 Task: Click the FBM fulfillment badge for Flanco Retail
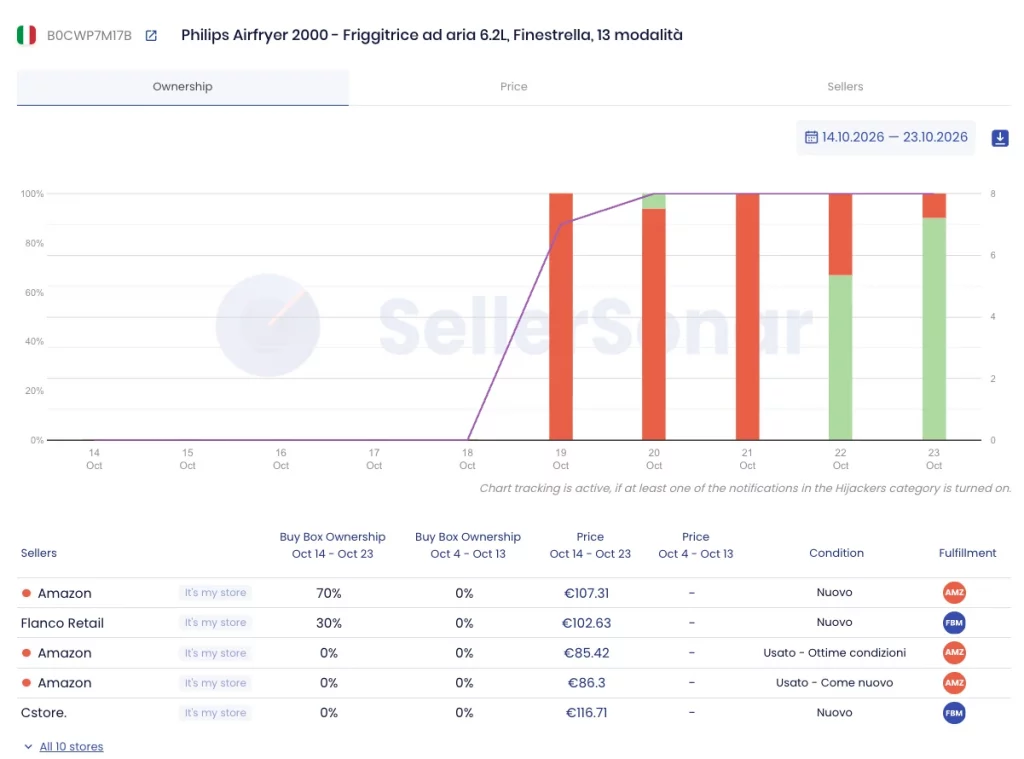954,622
